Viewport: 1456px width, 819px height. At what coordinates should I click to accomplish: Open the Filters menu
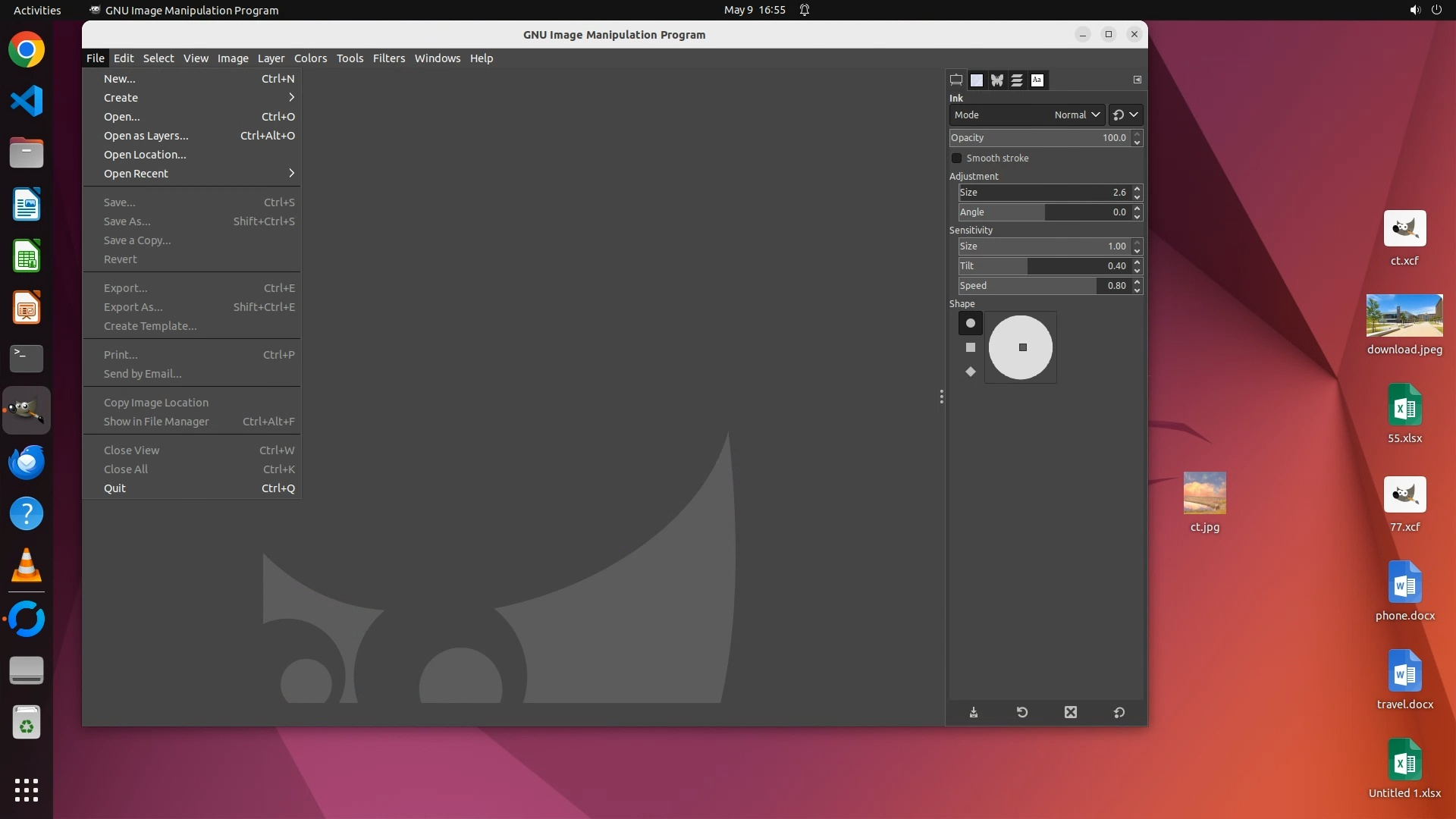click(388, 58)
